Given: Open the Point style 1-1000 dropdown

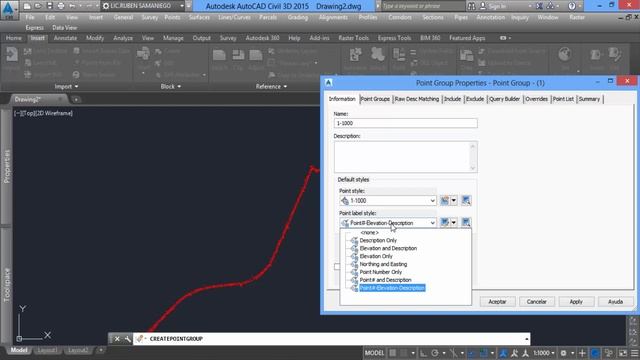Looking at the screenshot, I should point(388,200).
